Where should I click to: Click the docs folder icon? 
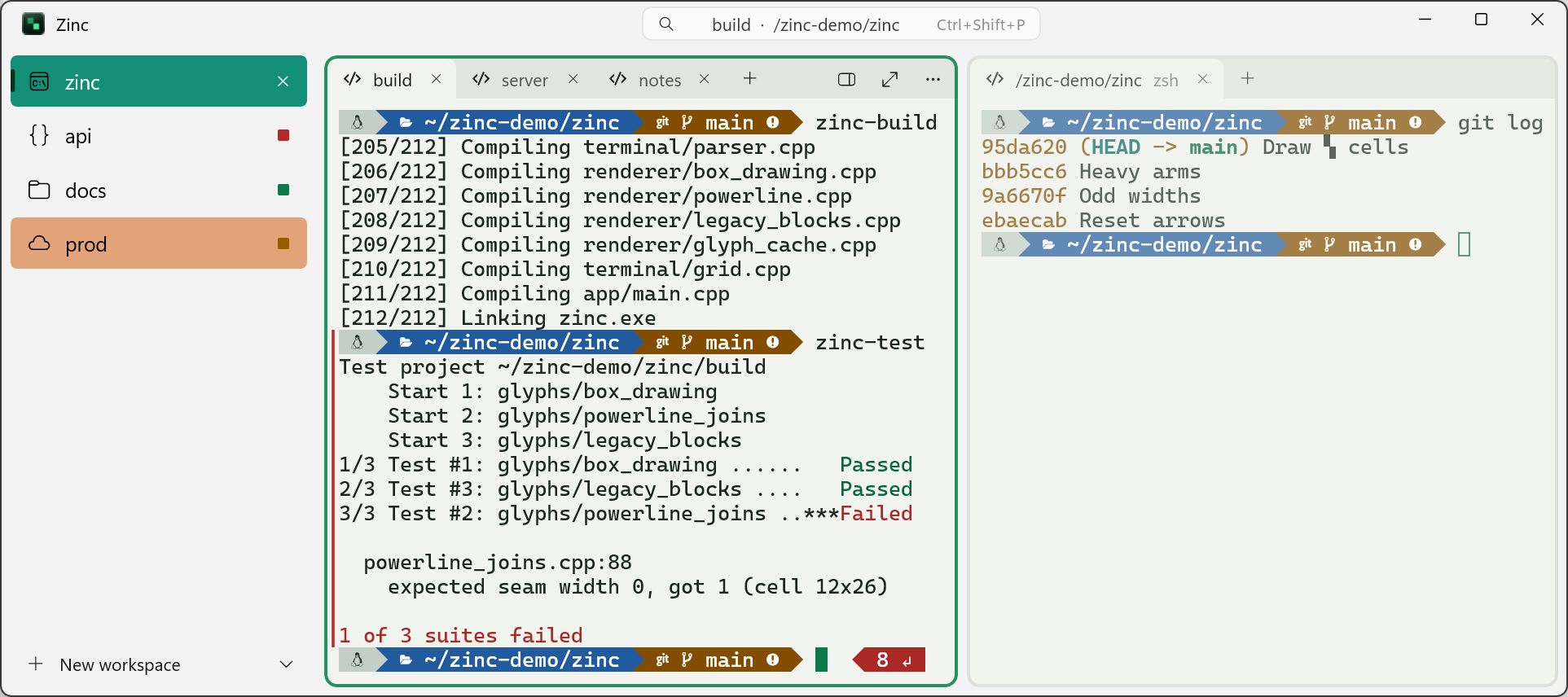click(x=39, y=190)
